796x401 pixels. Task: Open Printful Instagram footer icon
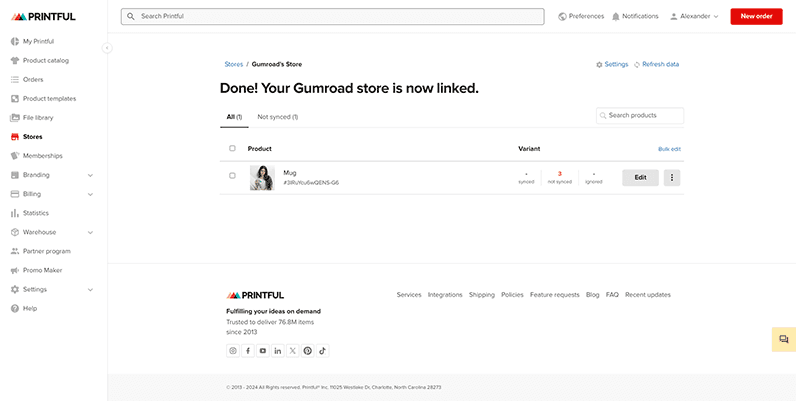tap(233, 351)
